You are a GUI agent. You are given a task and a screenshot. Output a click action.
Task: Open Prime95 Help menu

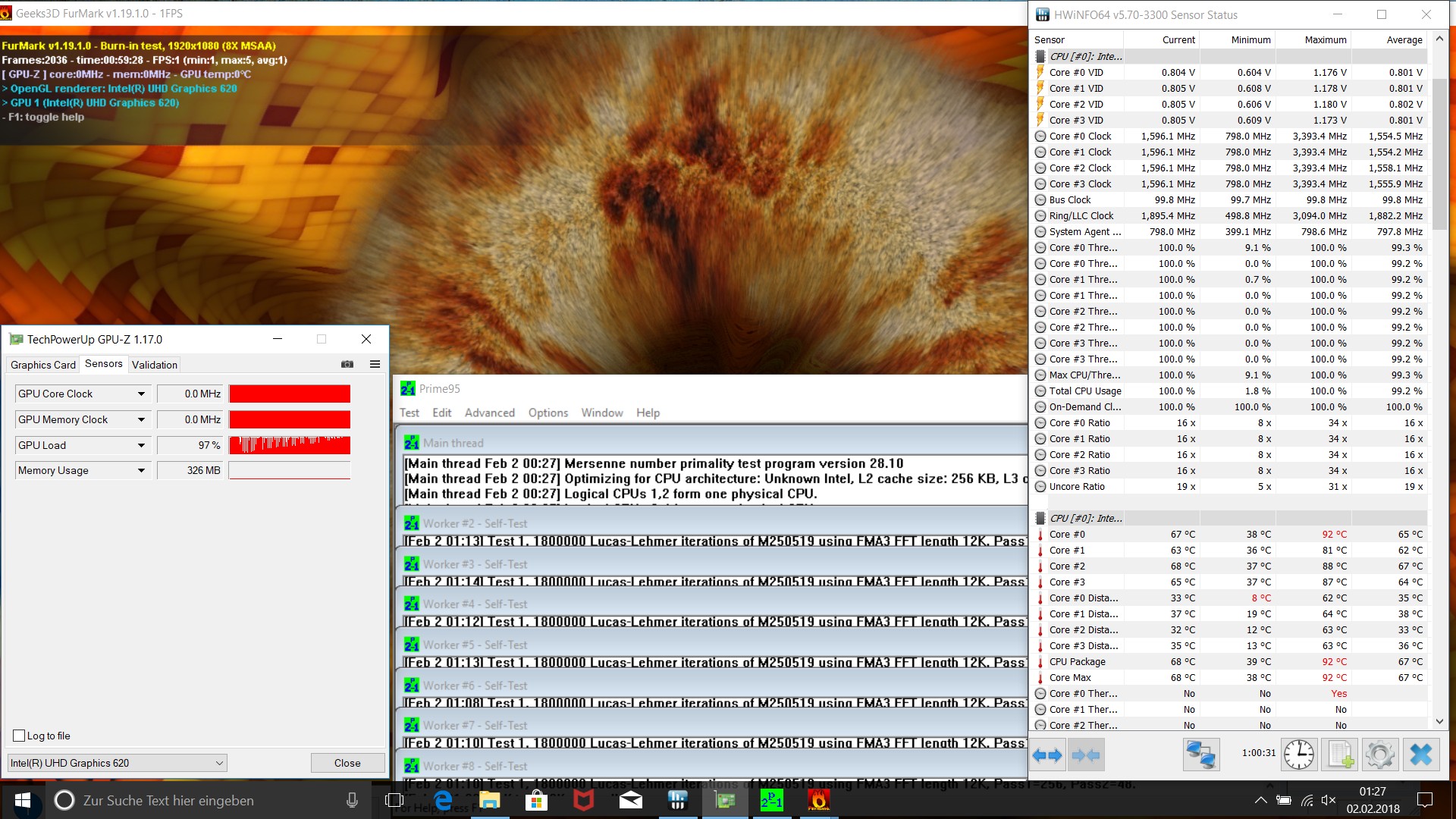click(x=648, y=413)
